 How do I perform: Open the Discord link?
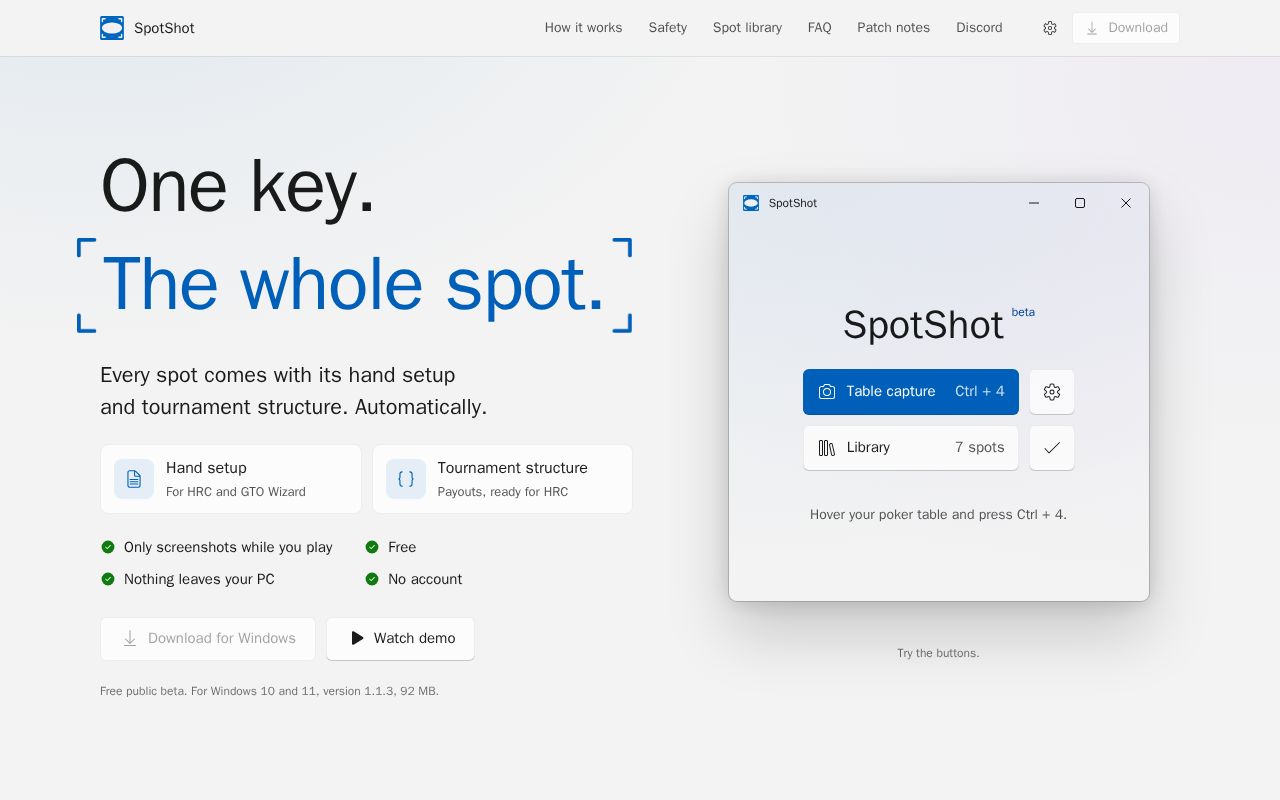point(979,28)
